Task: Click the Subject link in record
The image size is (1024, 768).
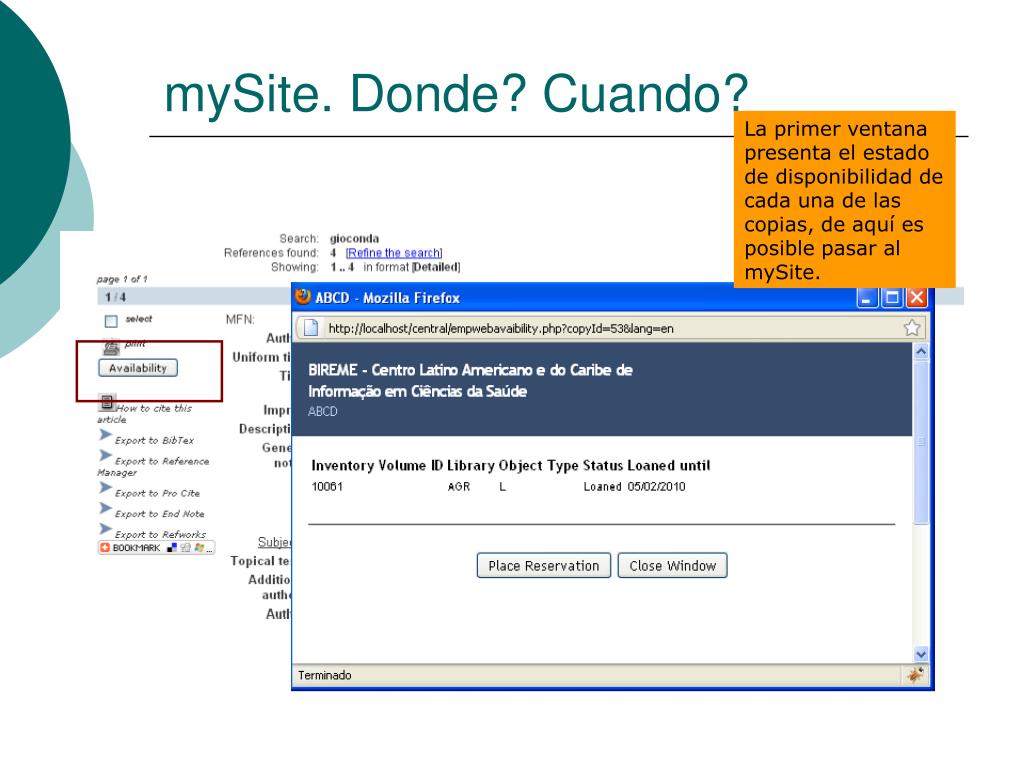Action: [274, 542]
